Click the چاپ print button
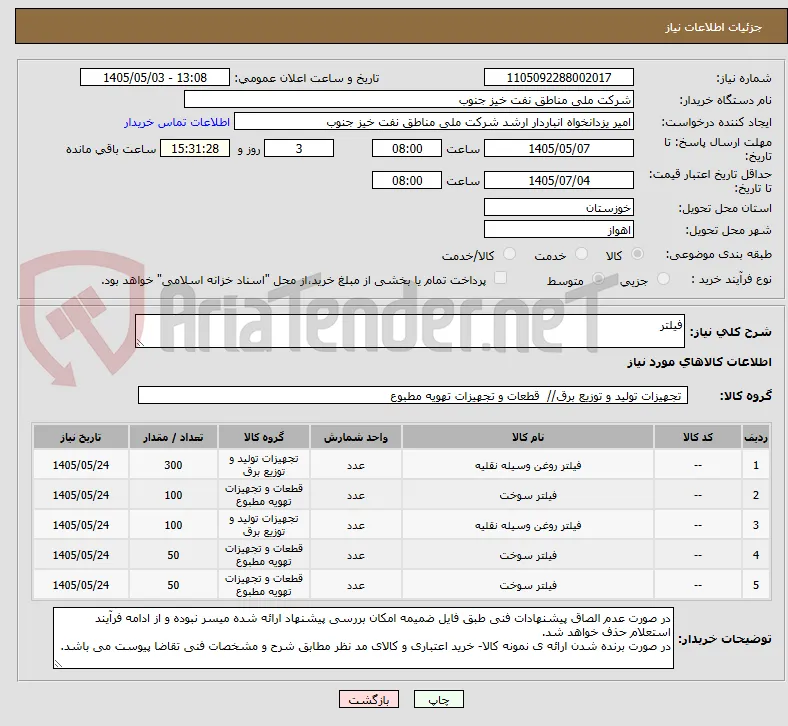Screen dimensions: 788x726 coord(439,699)
